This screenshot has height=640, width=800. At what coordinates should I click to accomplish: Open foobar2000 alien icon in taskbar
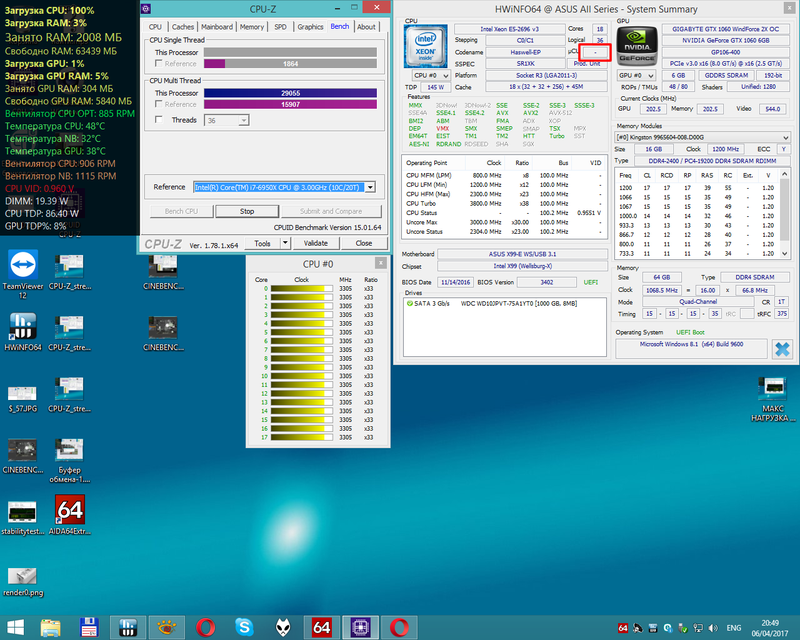tap(283, 628)
